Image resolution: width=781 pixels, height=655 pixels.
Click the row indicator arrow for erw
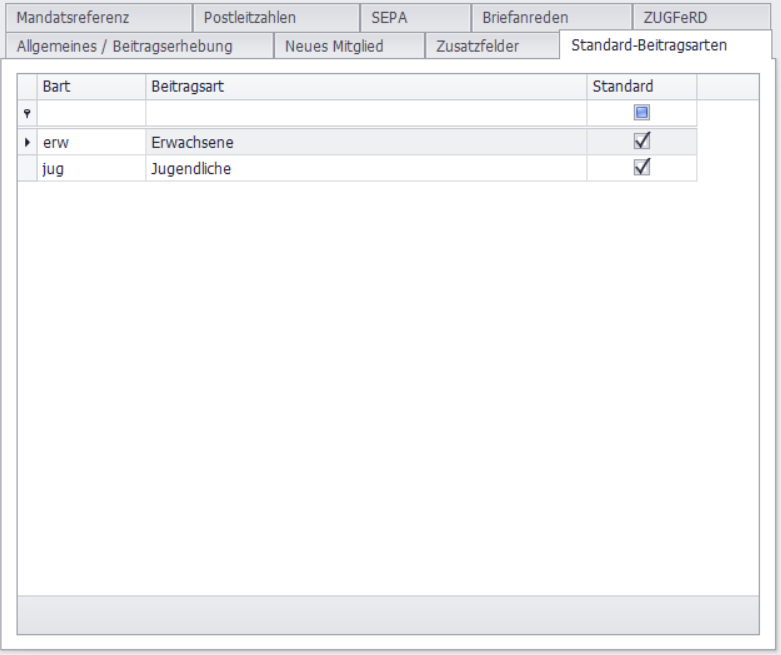click(27, 143)
